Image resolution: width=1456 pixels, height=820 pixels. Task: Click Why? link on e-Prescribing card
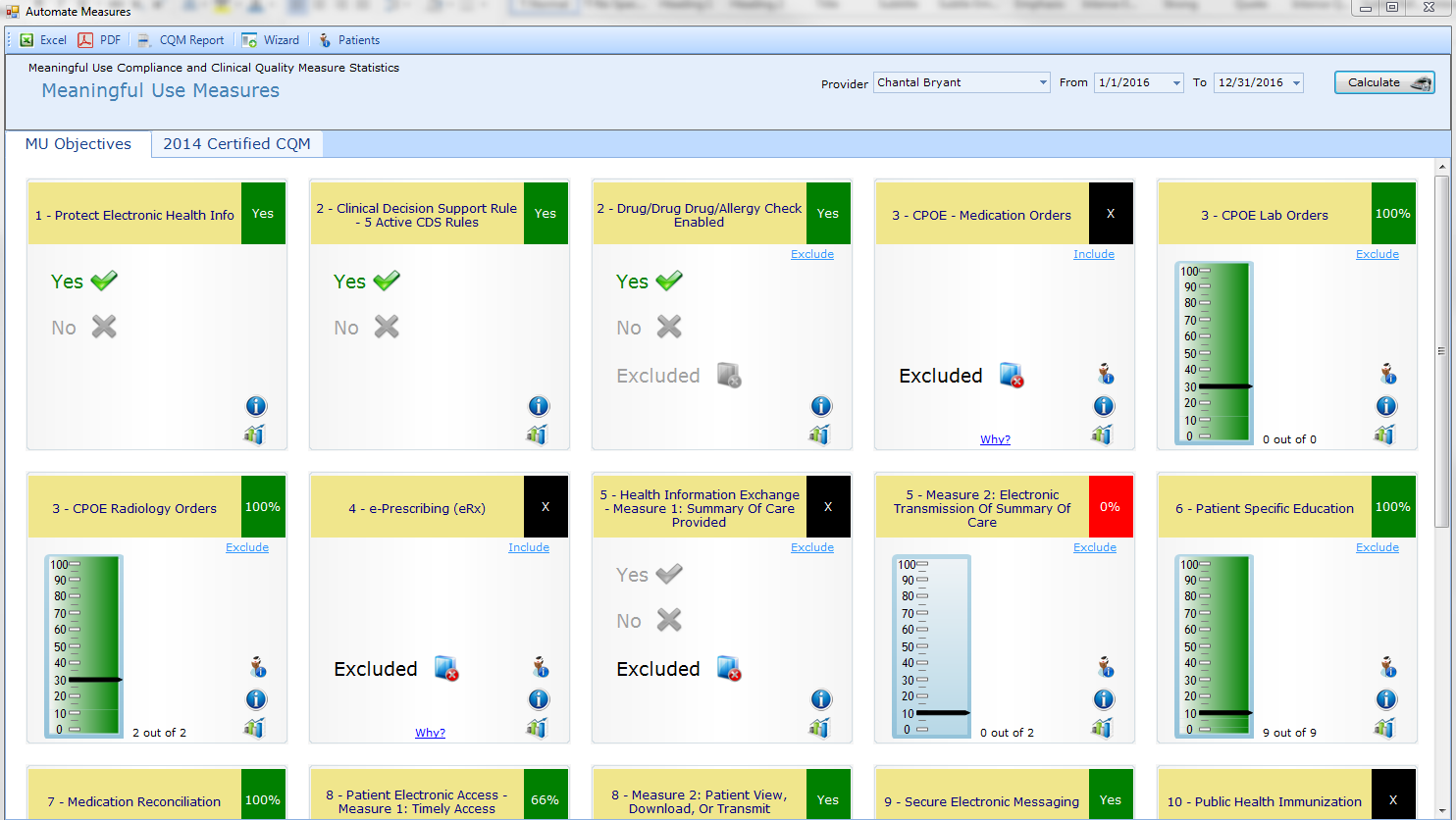pos(430,733)
